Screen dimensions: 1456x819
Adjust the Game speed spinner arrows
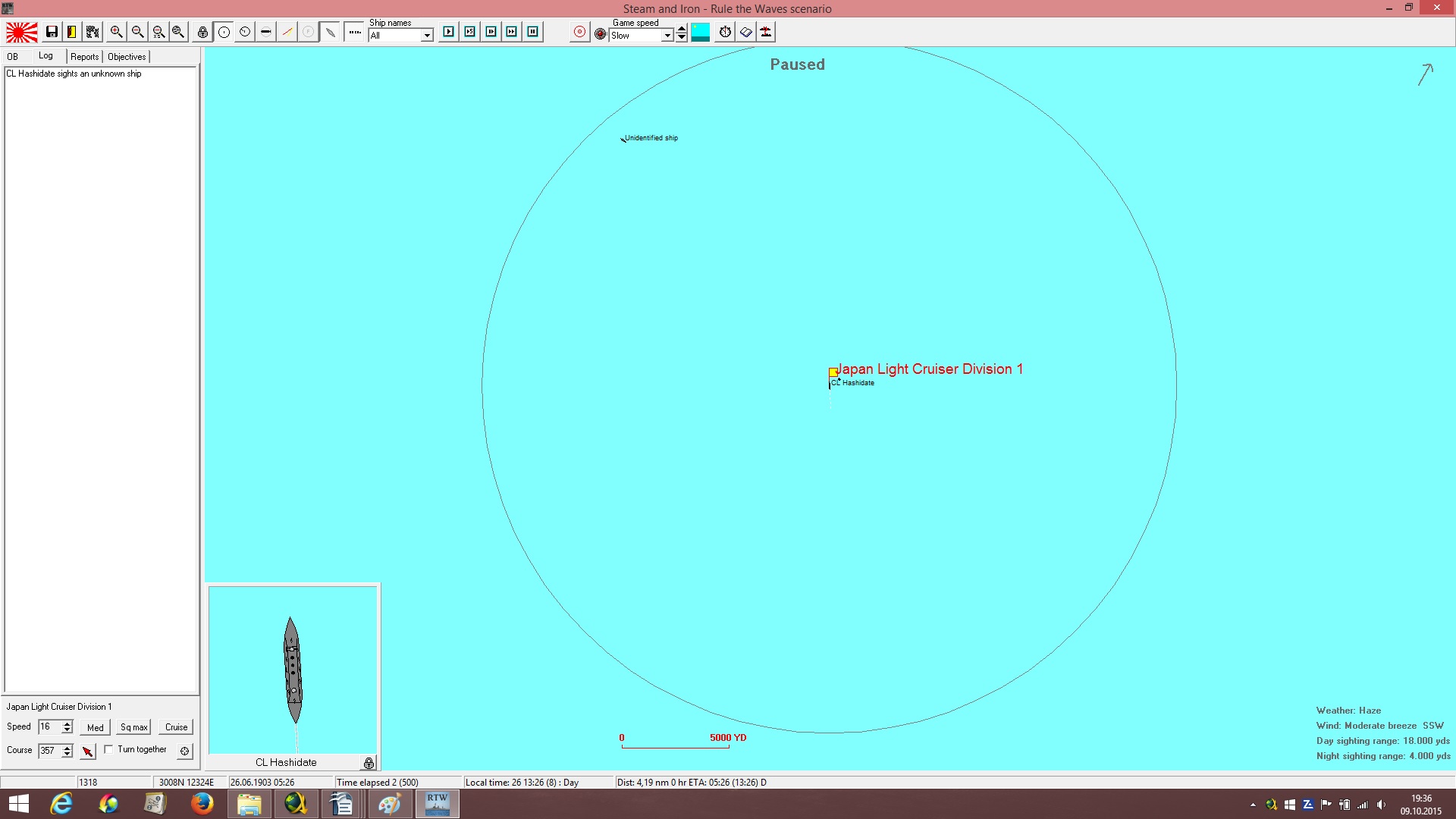click(682, 33)
